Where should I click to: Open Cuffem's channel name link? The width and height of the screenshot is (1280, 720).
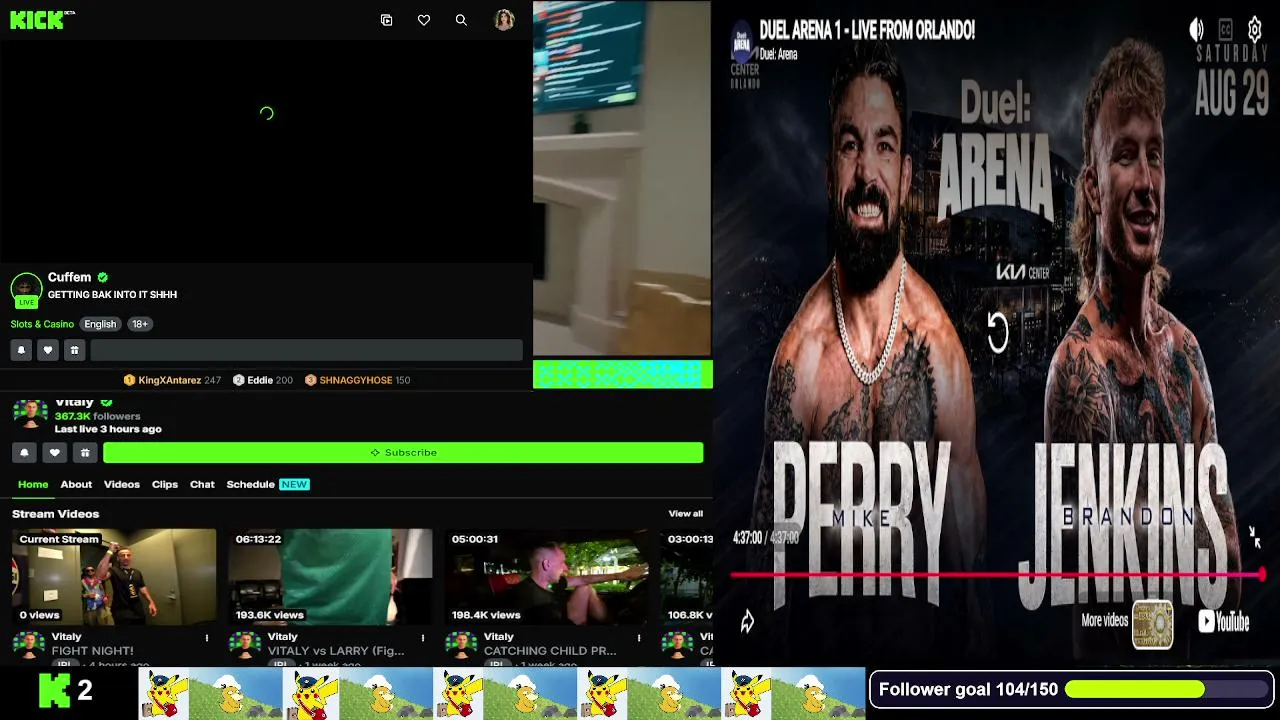[x=69, y=277]
